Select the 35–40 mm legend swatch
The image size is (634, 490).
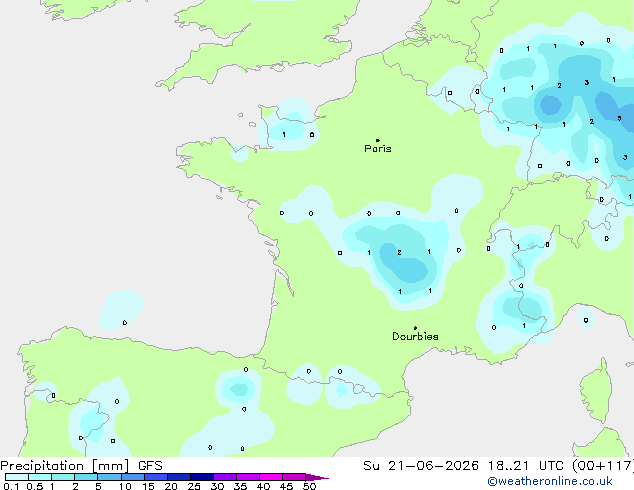[248, 477]
